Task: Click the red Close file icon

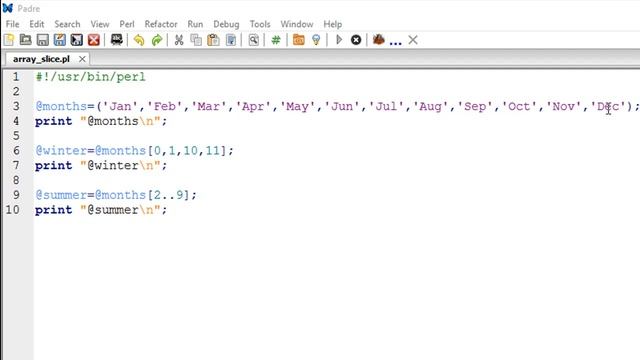Action: pos(94,40)
